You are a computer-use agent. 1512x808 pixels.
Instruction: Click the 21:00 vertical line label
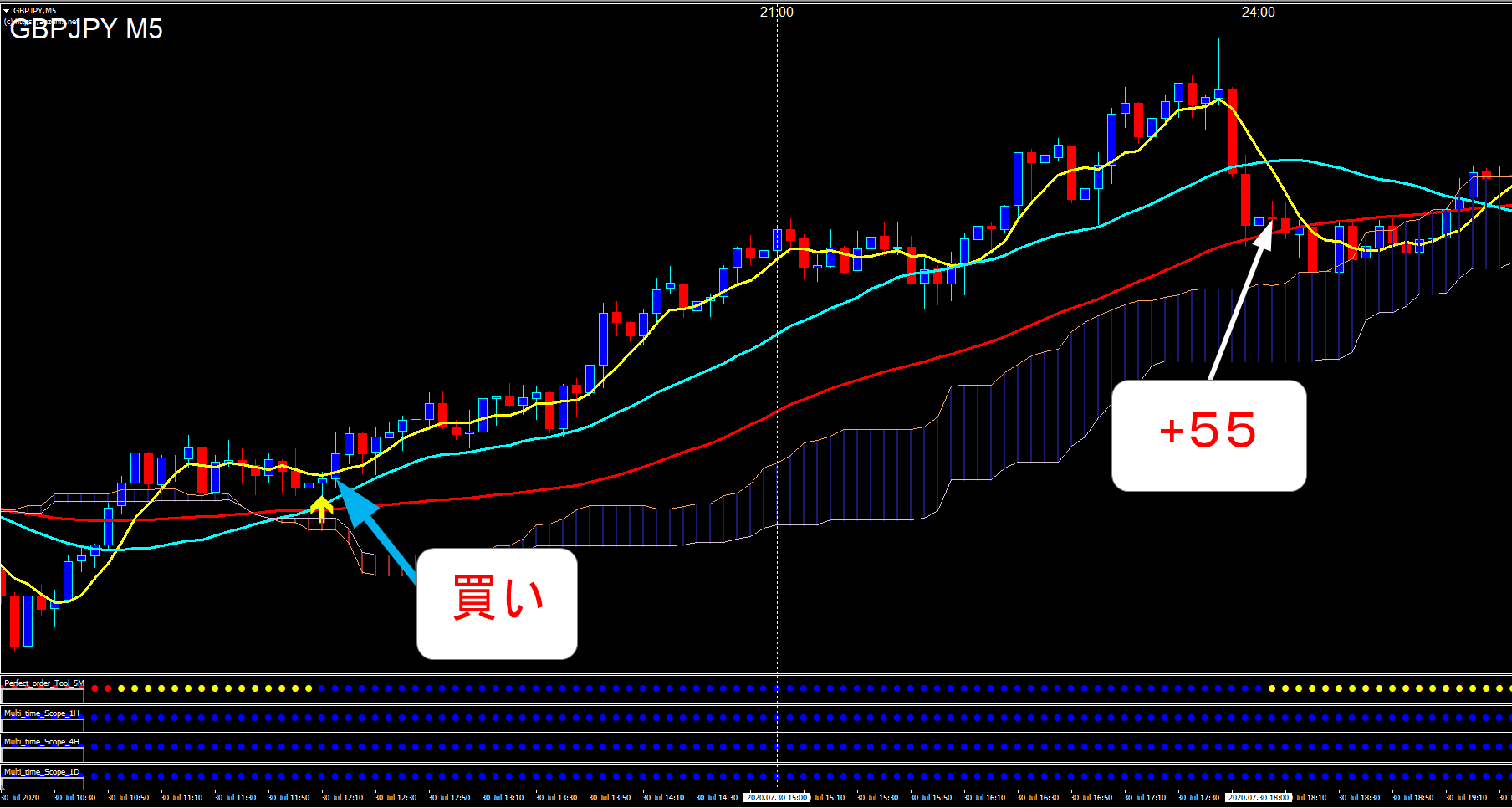coord(776,12)
